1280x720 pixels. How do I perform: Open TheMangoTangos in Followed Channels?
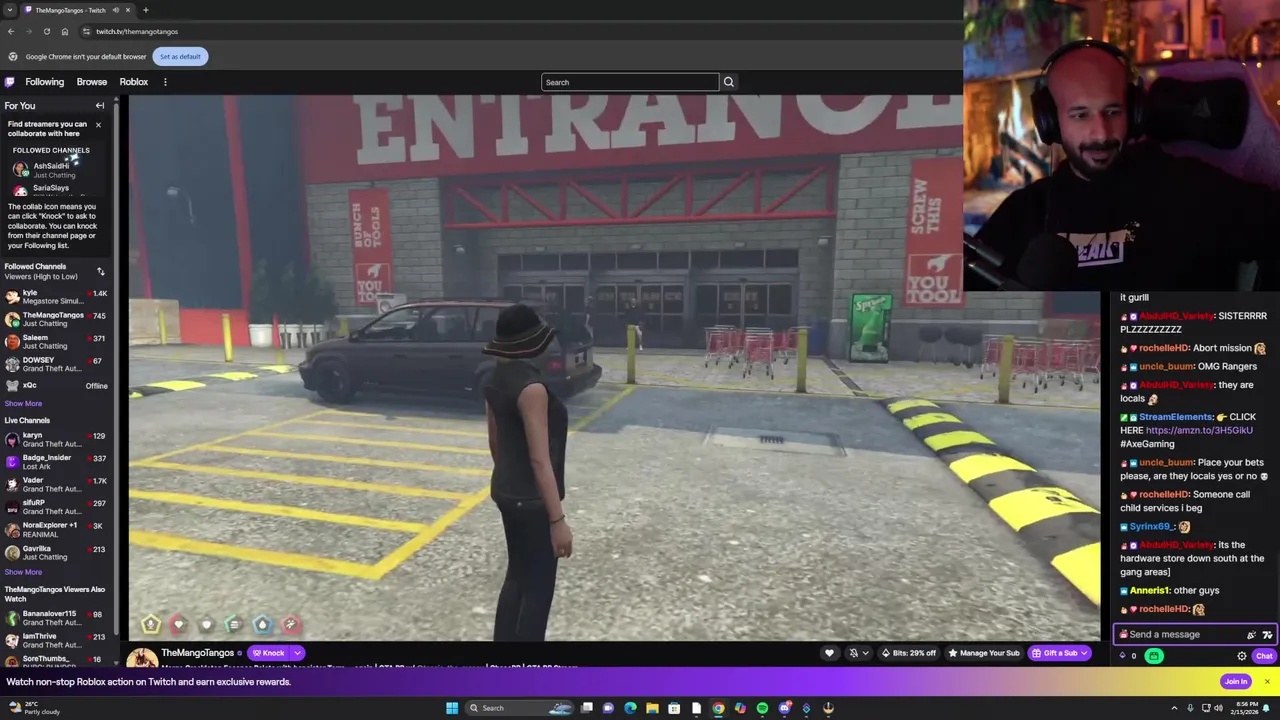[x=56, y=320]
